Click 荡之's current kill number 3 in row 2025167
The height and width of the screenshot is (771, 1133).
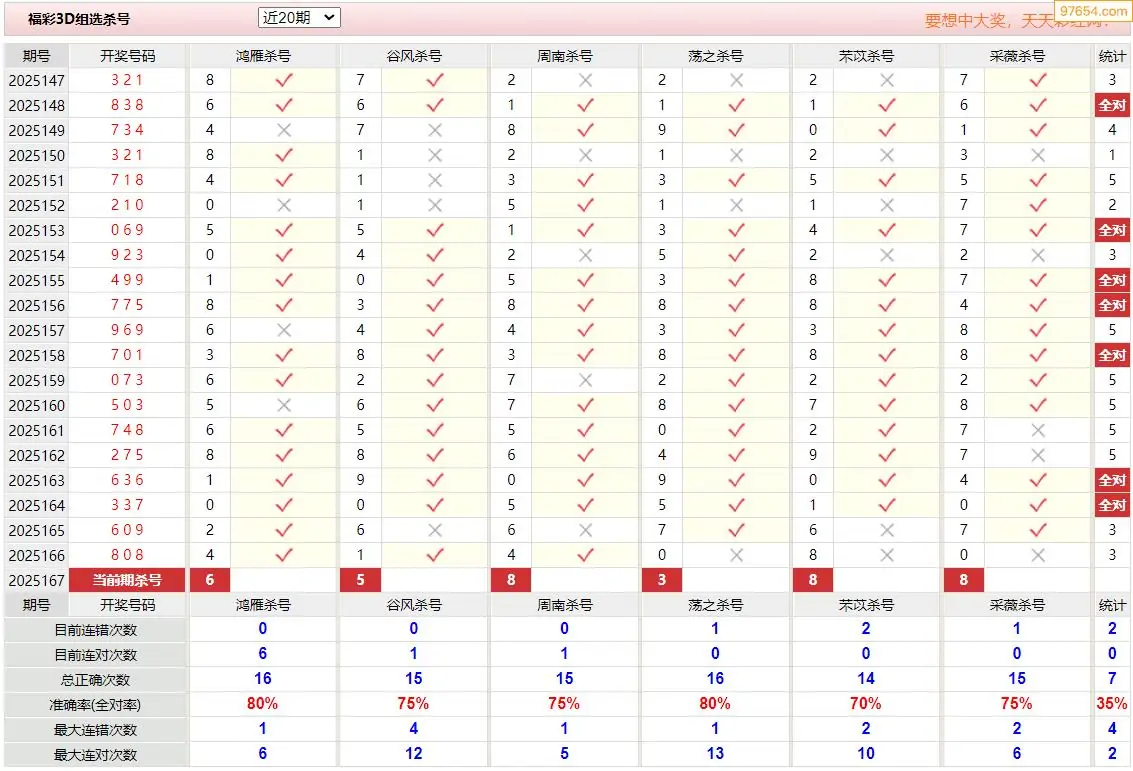(662, 580)
